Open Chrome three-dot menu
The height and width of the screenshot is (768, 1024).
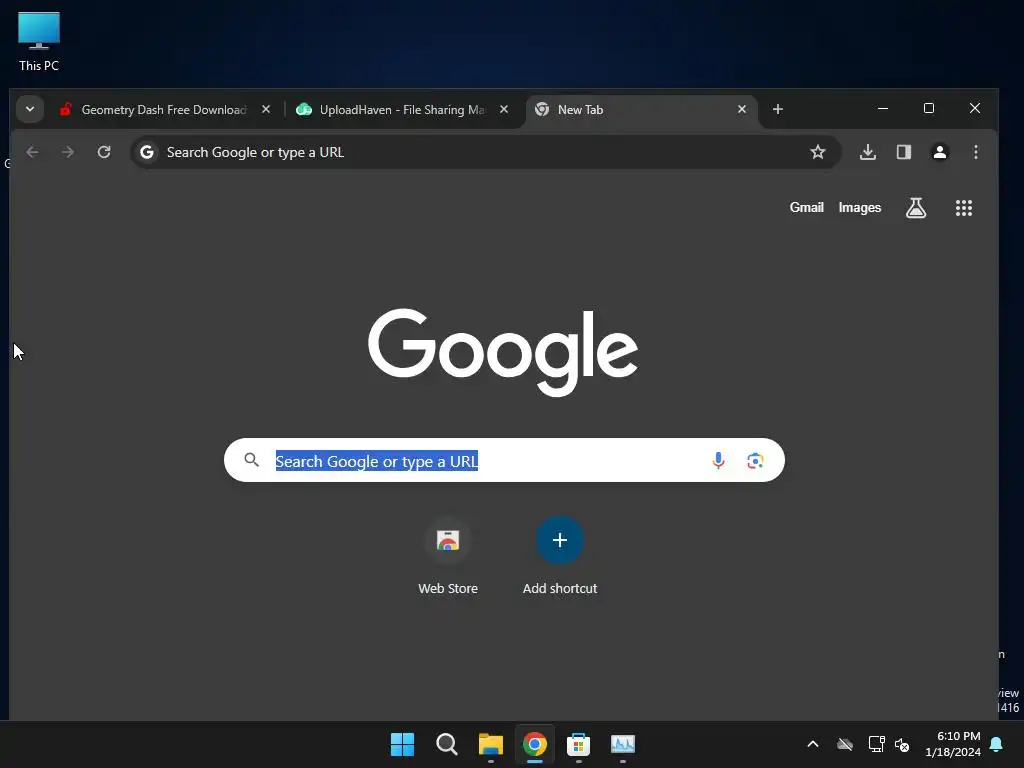(x=976, y=152)
